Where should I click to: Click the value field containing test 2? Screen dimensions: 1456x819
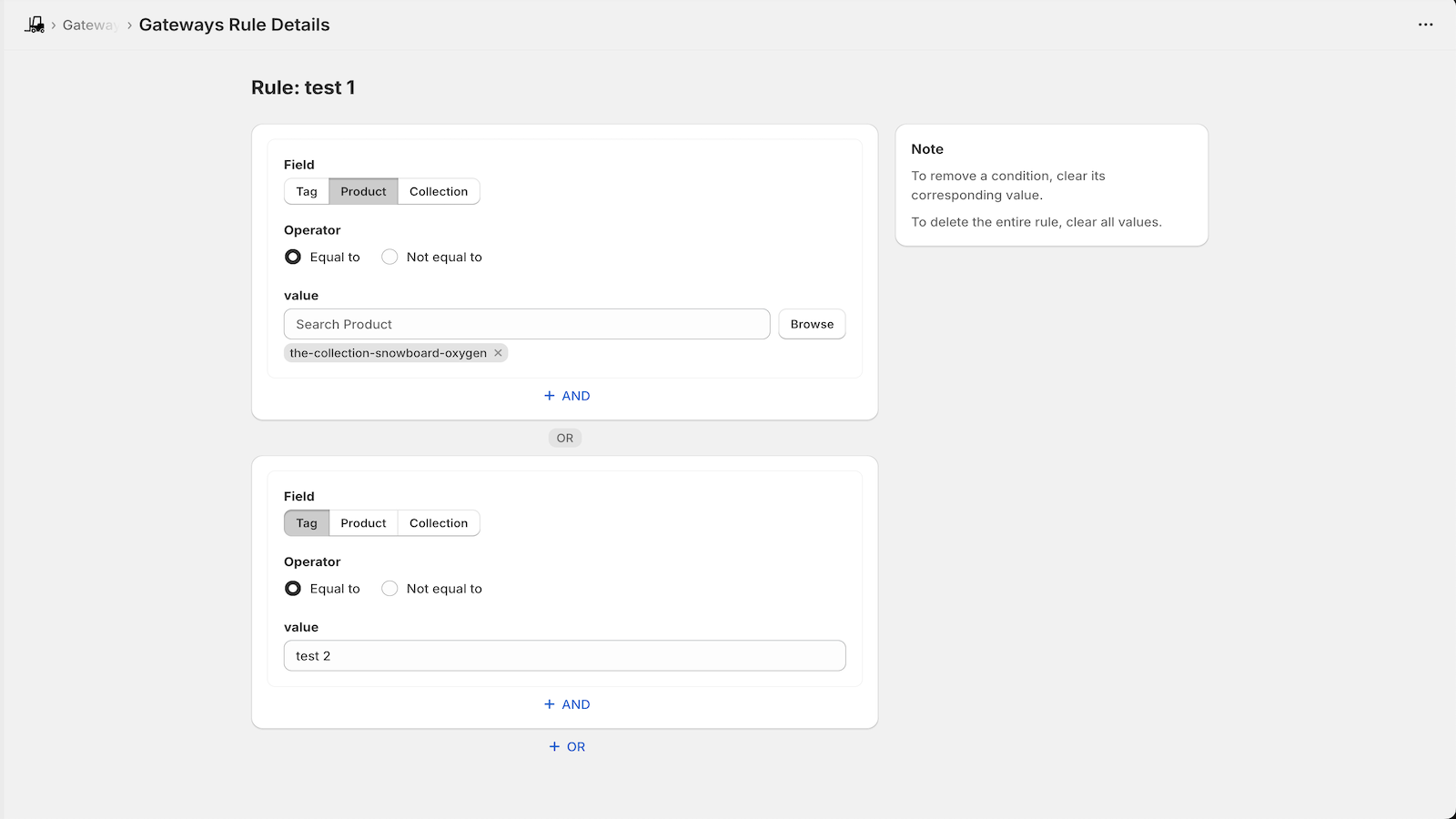coord(564,656)
